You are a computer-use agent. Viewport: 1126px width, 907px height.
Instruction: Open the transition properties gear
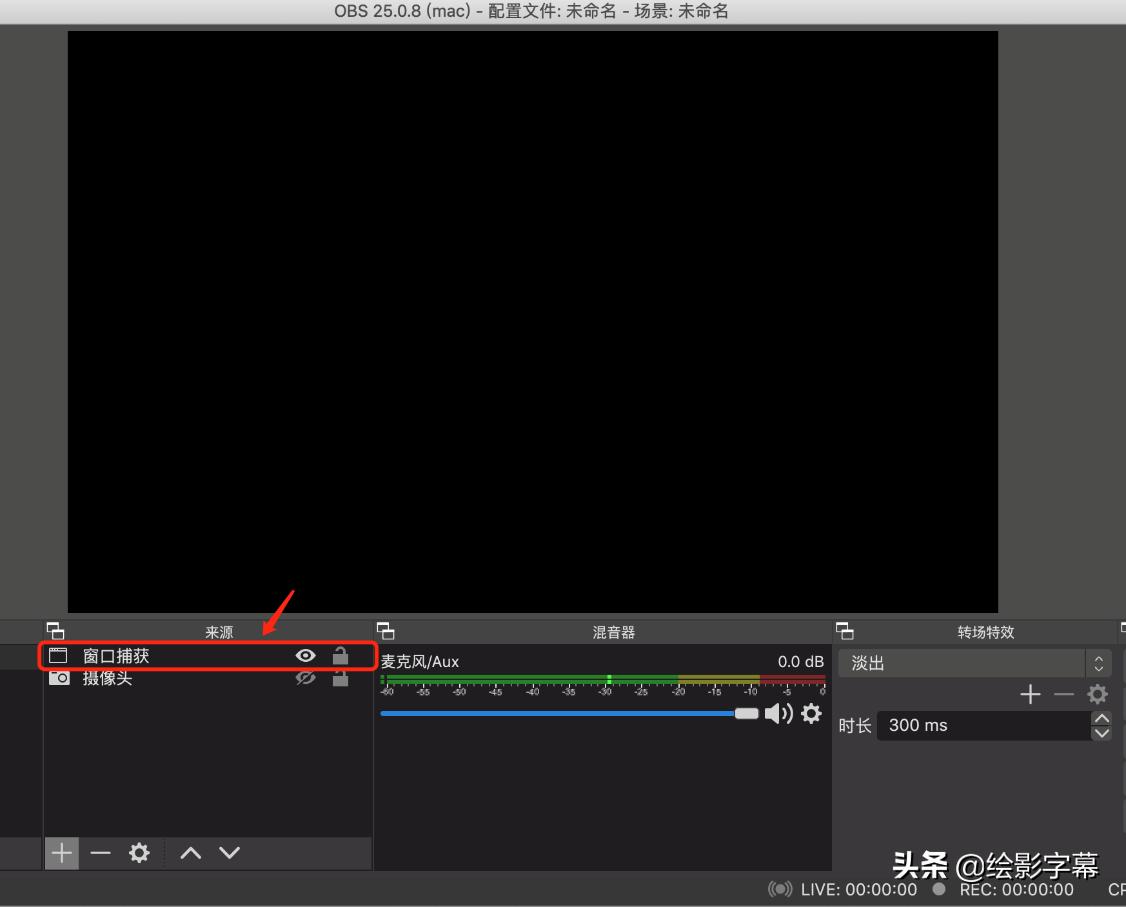1097,694
